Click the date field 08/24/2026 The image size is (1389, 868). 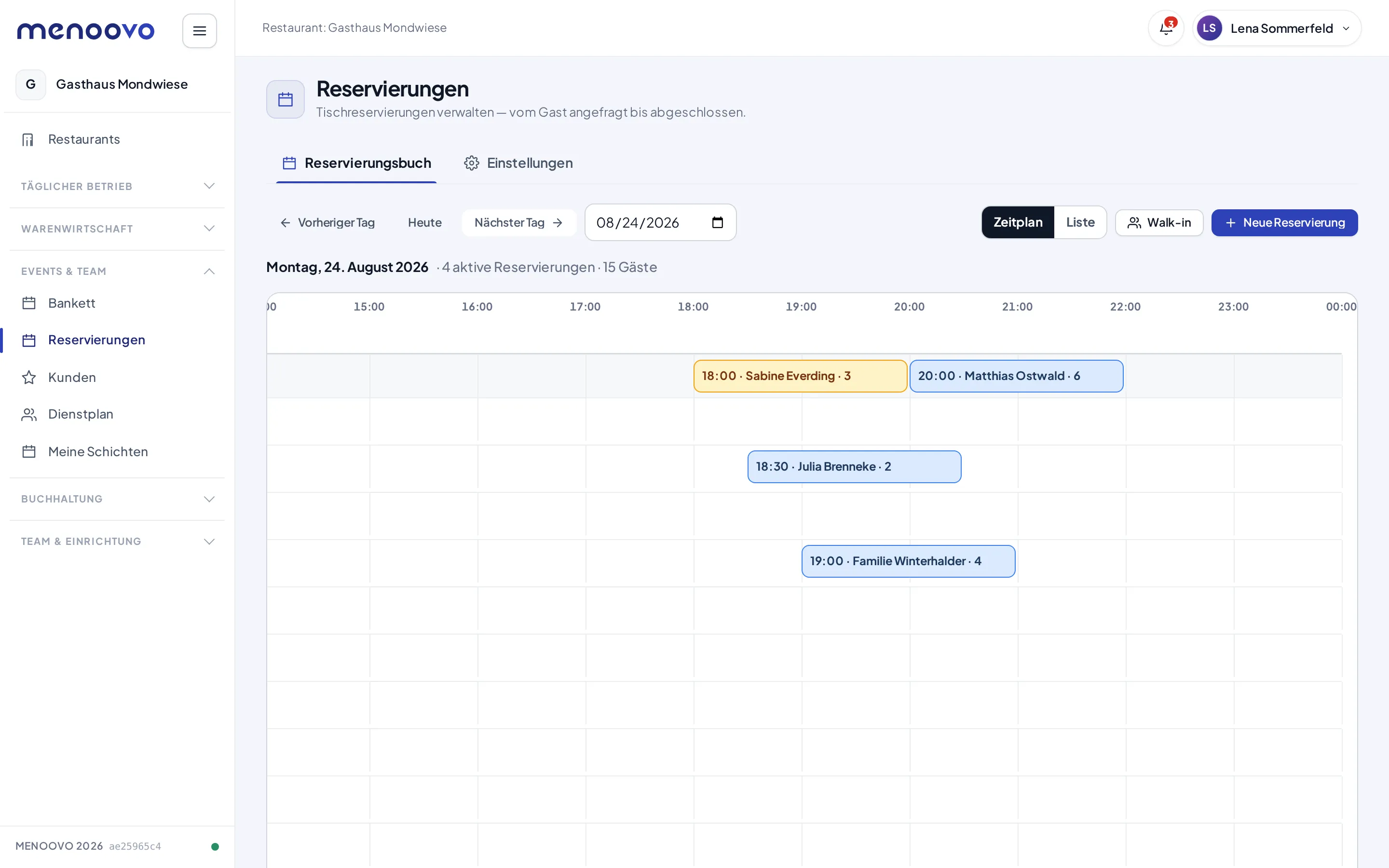tap(660, 223)
